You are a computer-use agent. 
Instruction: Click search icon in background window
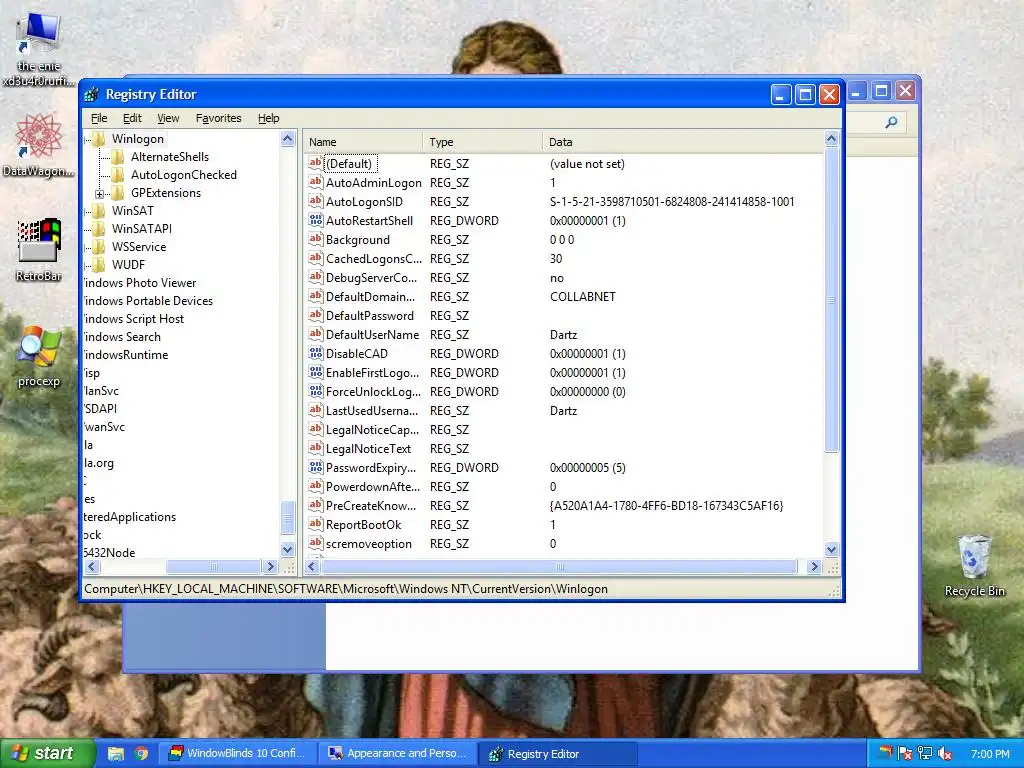891,122
